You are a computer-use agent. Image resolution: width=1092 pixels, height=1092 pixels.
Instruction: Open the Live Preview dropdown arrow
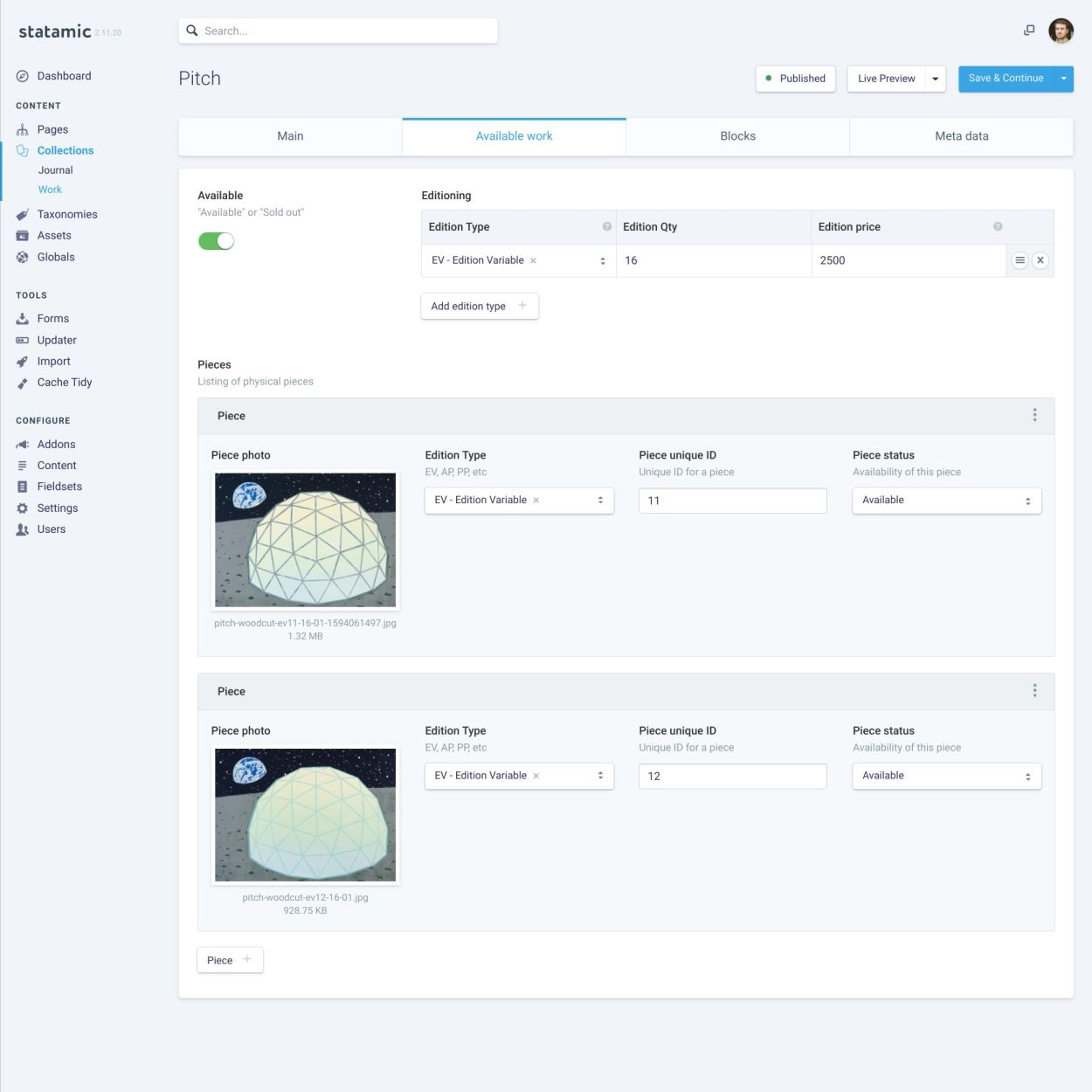point(935,79)
